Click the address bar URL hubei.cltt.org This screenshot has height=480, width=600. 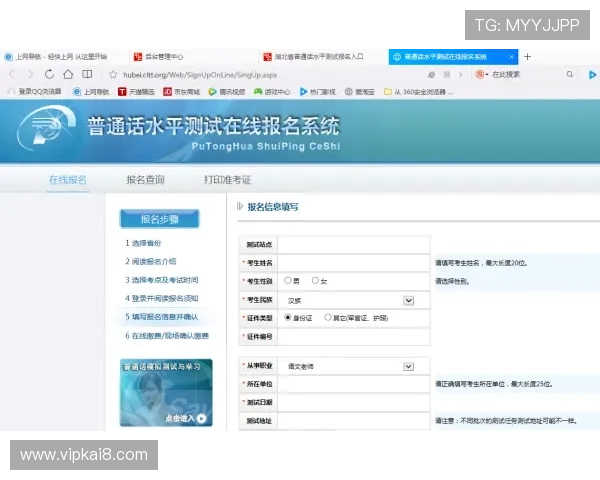click(200, 75)
